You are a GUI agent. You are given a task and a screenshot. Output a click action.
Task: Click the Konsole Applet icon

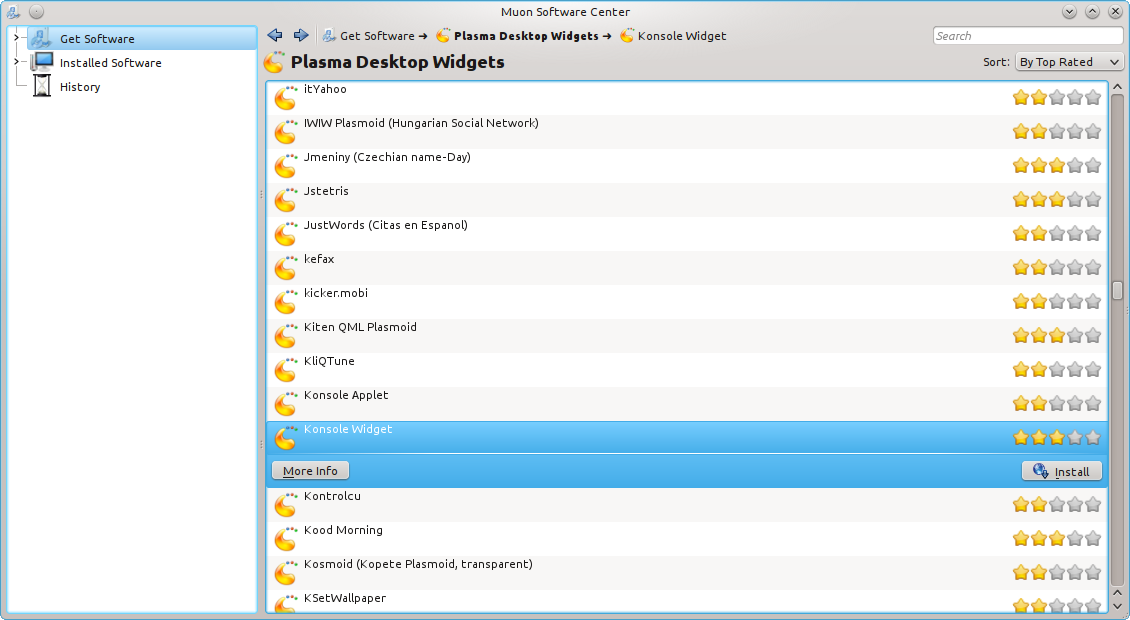pyautogui.click(x=286, y=403)
